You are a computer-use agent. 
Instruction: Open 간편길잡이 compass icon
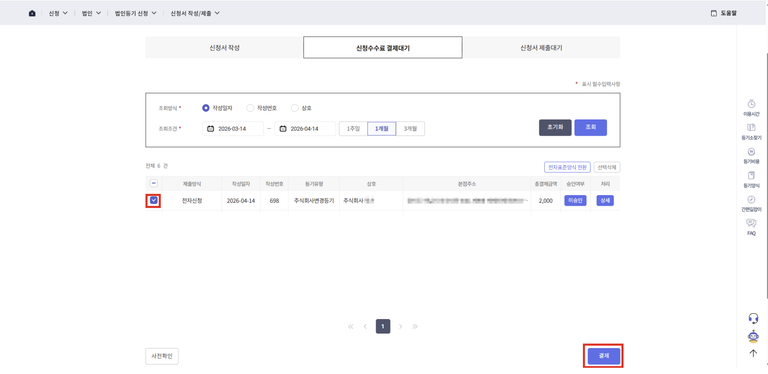coord(751,199)
